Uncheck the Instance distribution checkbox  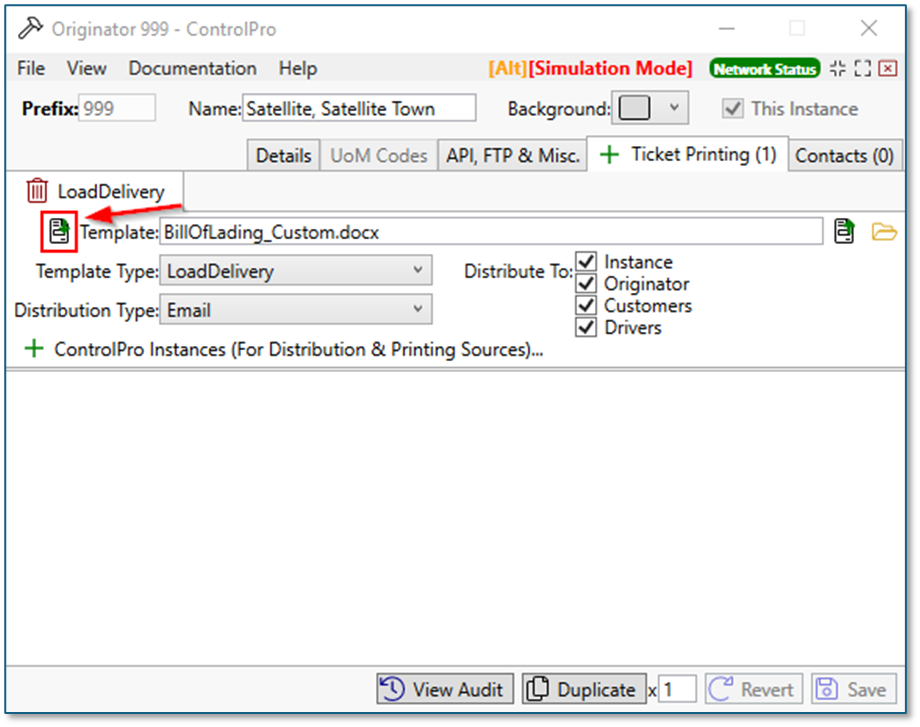click(x=586, y=262)
